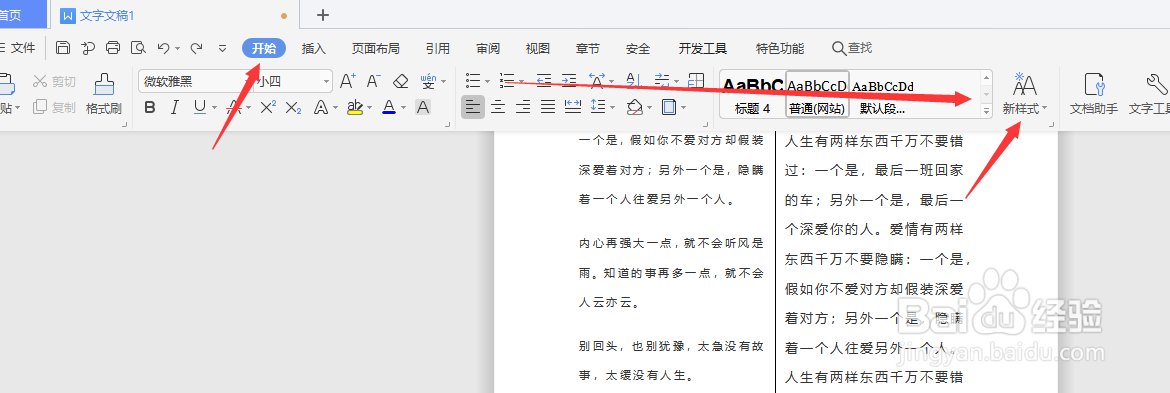Screen dimensions: 1170x393
Task: Click the Format Painter (格式刷) brush
Action: click(104, 94)
